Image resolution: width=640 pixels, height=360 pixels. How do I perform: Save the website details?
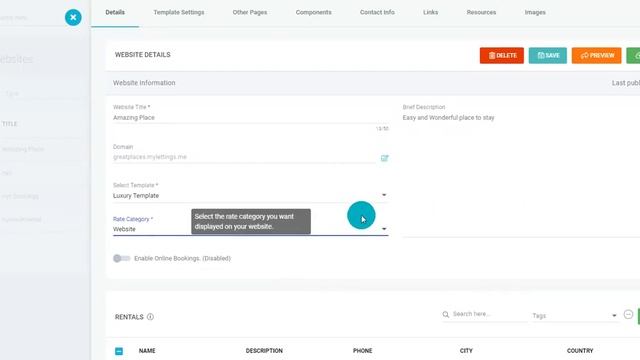tap(548, 56)
